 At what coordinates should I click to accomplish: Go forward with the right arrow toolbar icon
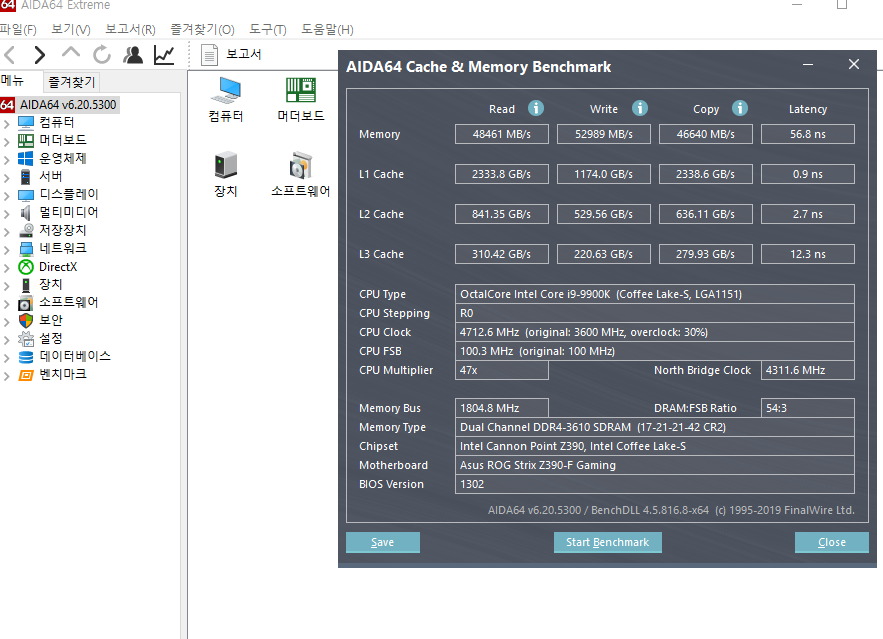pyautogui.click(x=39, y=55)
